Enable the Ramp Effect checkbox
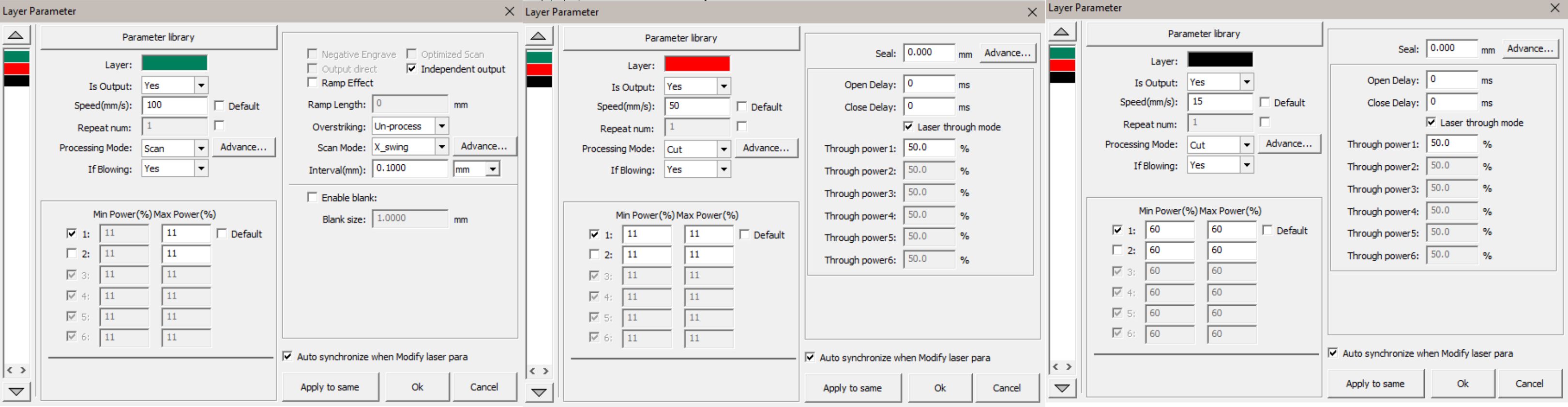Screen dimensions: 1568x407 [312, 82]
